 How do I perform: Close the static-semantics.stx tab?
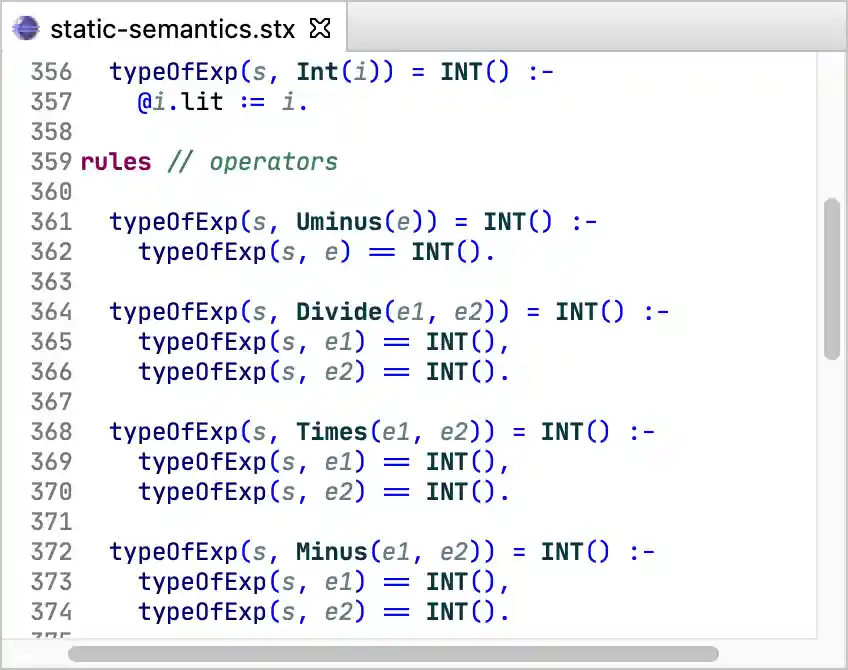tap(319, 28)
